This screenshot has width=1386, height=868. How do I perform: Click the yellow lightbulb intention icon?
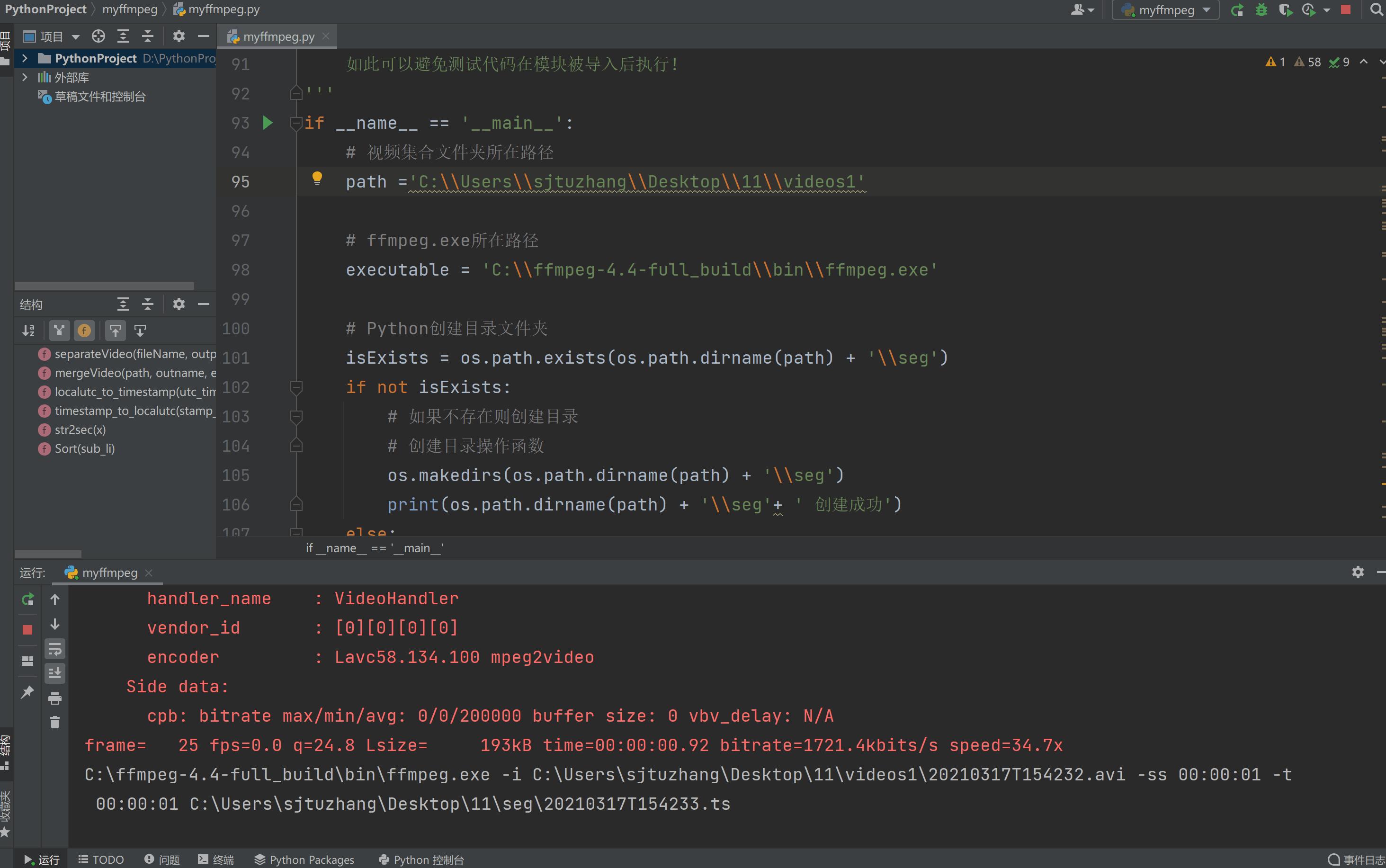[x=317, y=178]
